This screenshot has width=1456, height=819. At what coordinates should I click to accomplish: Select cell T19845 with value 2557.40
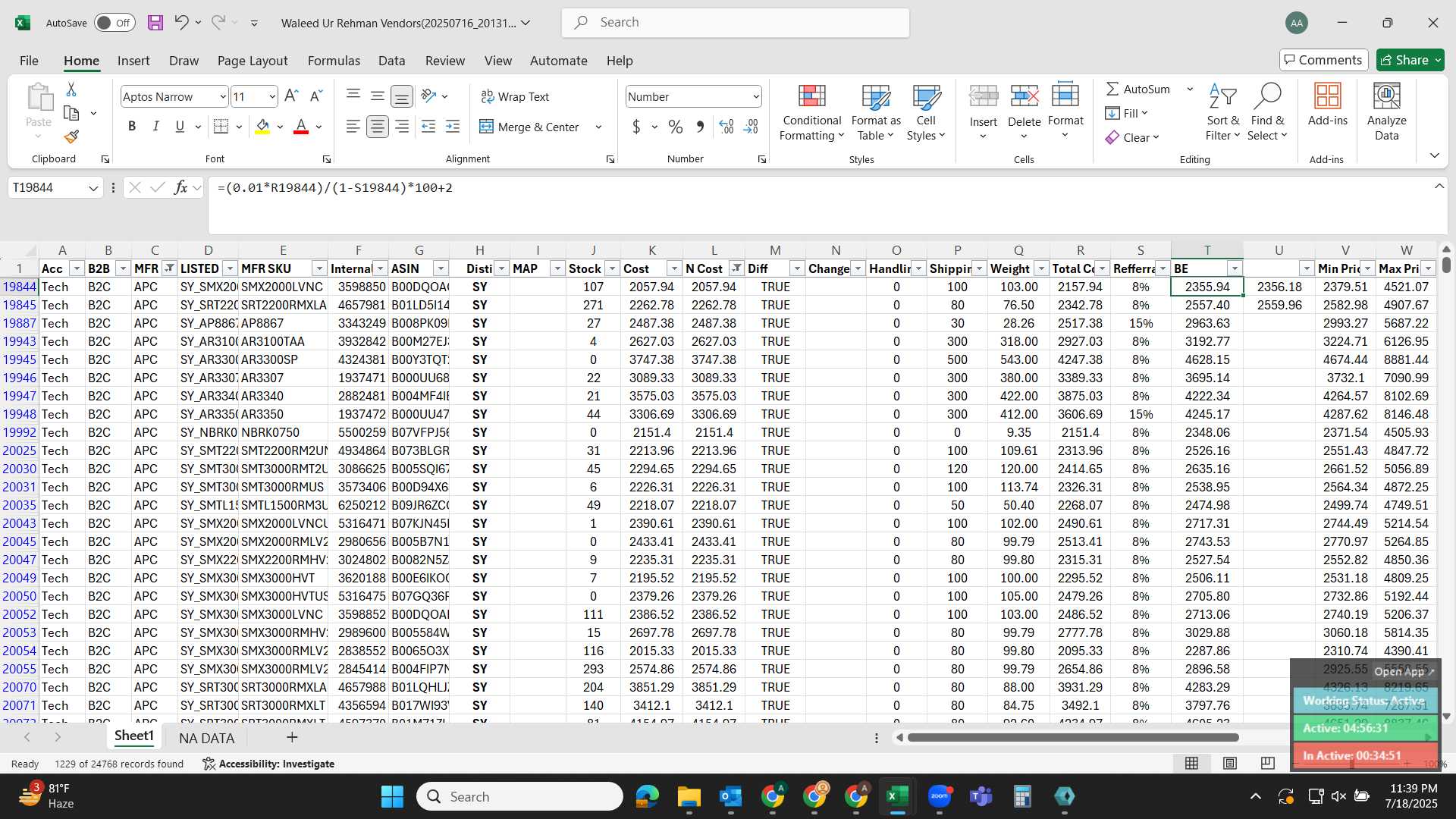[1207, 305]
